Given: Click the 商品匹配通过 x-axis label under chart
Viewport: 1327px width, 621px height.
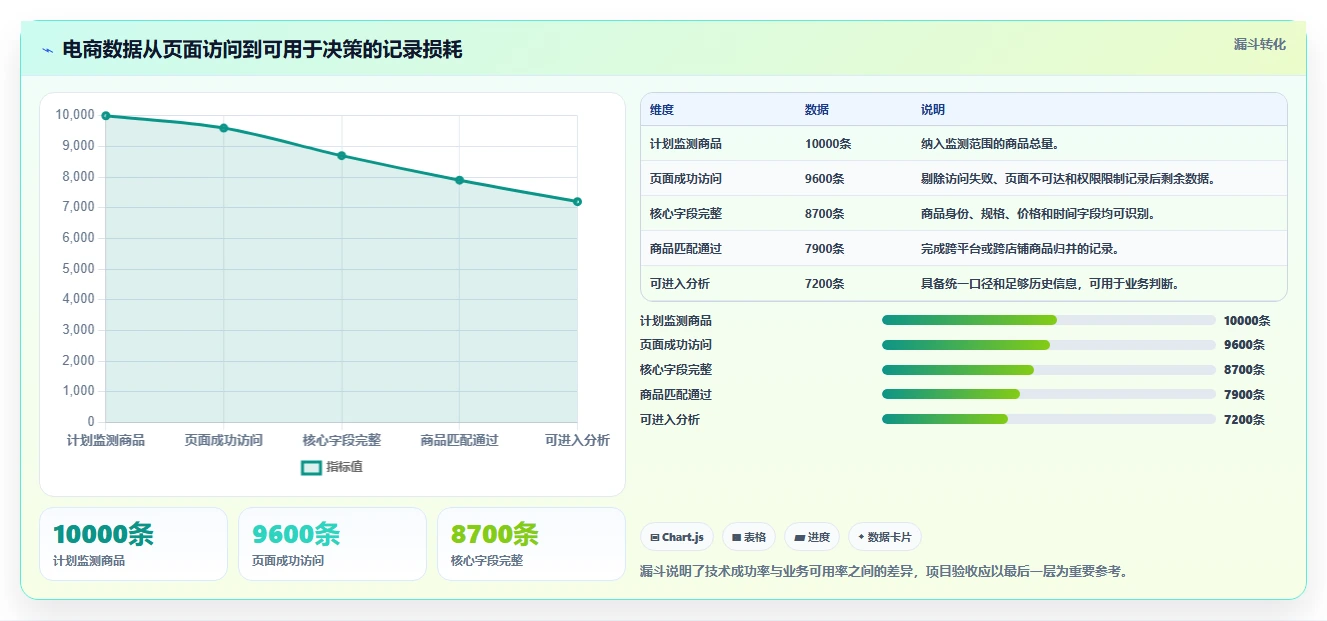Looking at the screenshot, I should 460,440.
